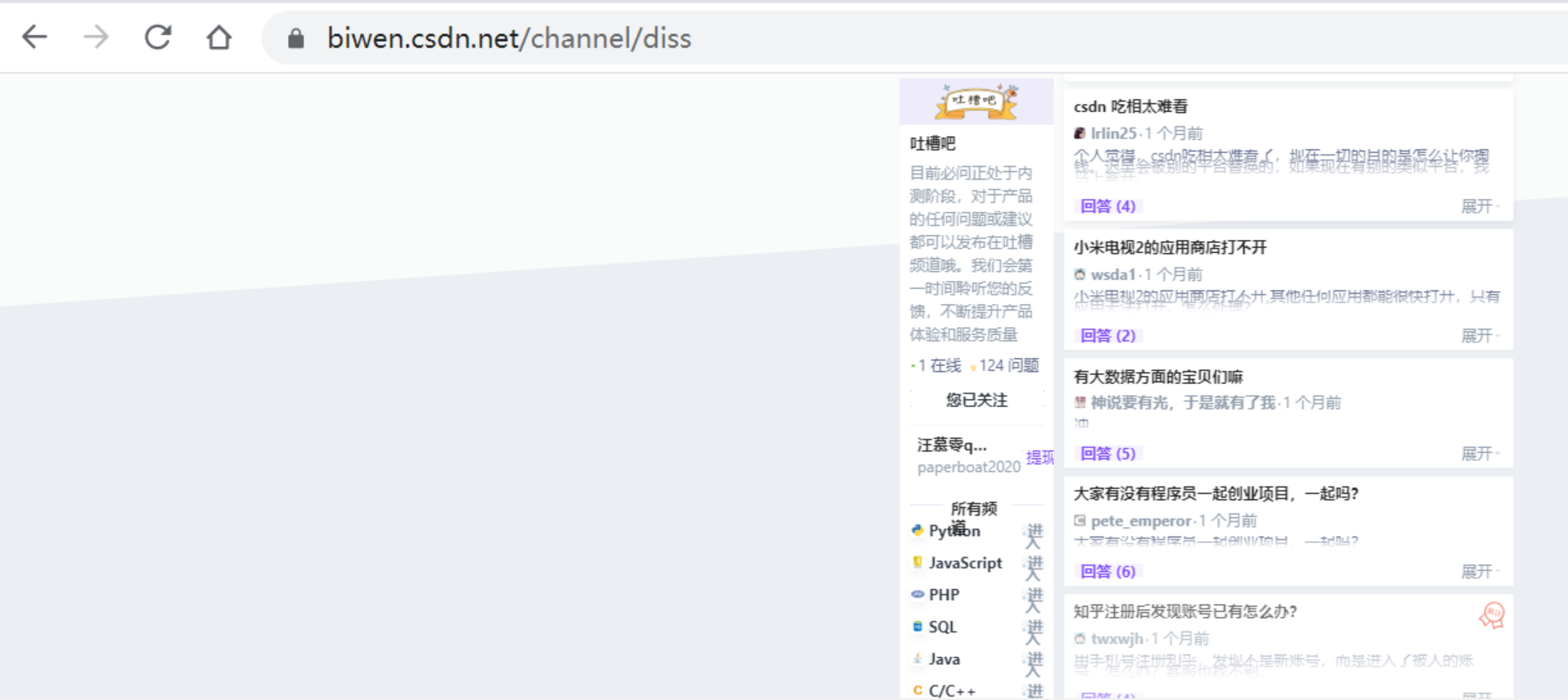Click the Python channel icon
Image resolution: width=1568 pixels, height=700 pixels.
(918, 531)
